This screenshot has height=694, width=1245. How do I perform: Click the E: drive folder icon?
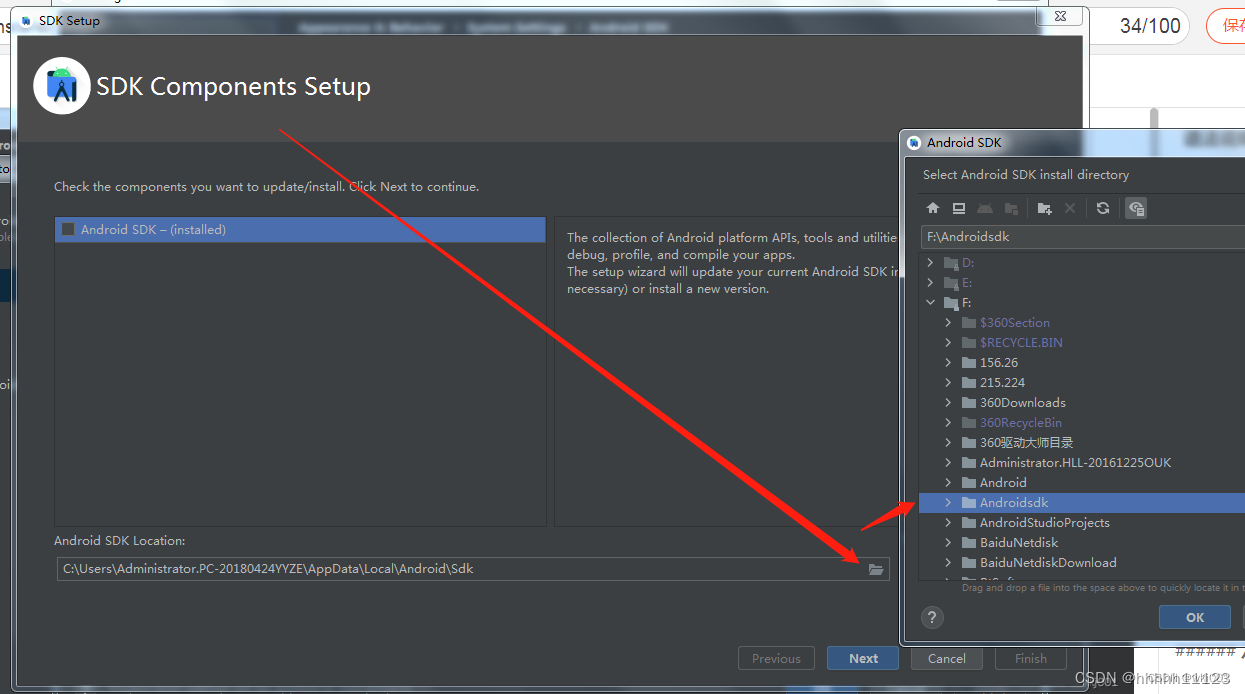951,283
